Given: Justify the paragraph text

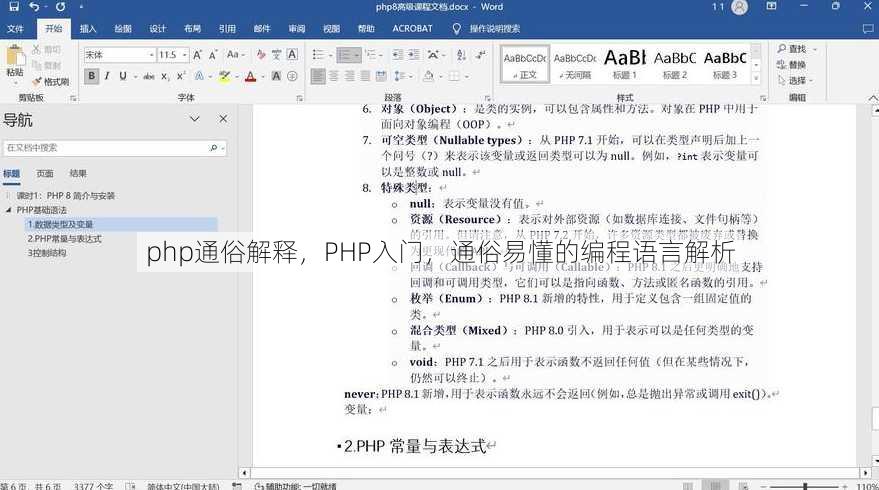Looking at the screenshot, I should click(x=365, y=76).
